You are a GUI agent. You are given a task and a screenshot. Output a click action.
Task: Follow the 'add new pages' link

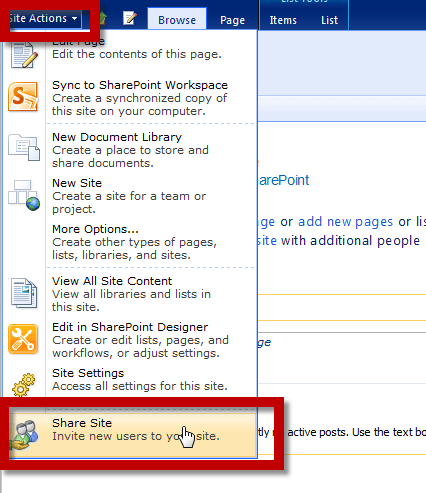345,222
